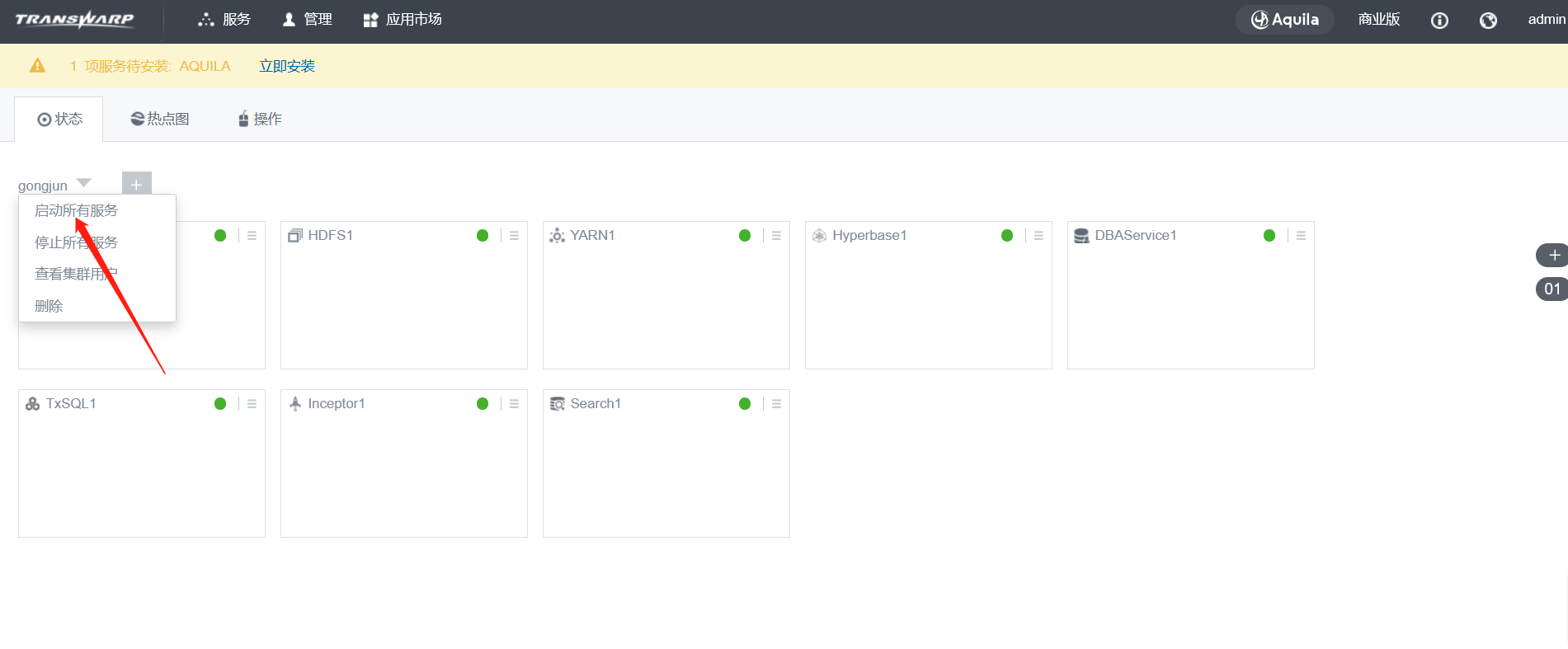Switch to the 操作 tab

click(x=260, y=120)
